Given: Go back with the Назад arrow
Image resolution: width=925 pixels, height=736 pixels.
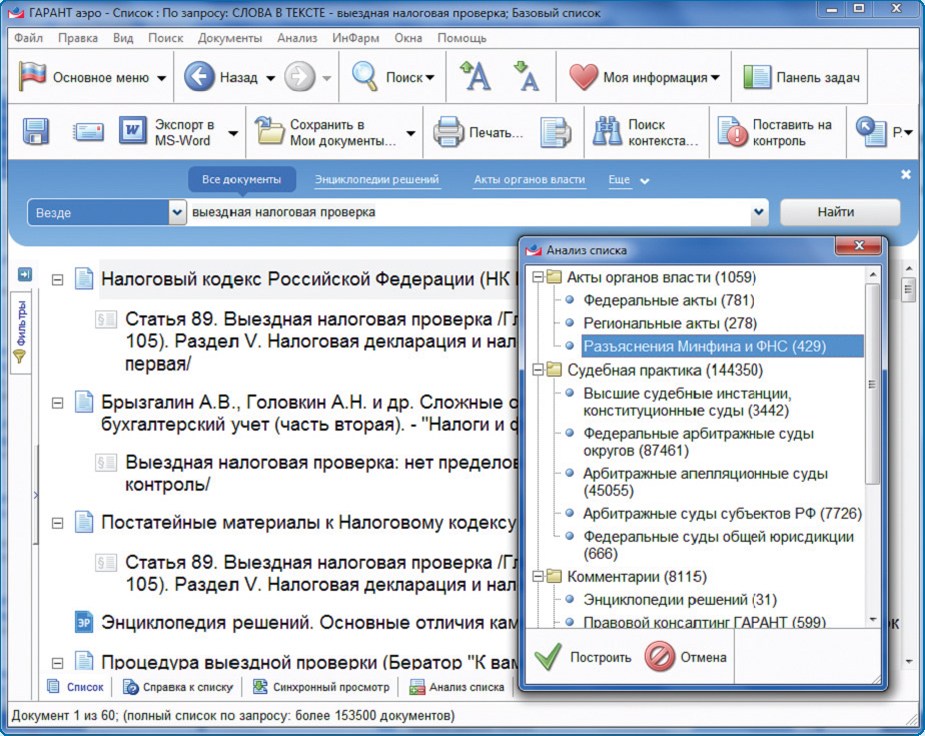Looking at the screenshot, I should point(200,77).
